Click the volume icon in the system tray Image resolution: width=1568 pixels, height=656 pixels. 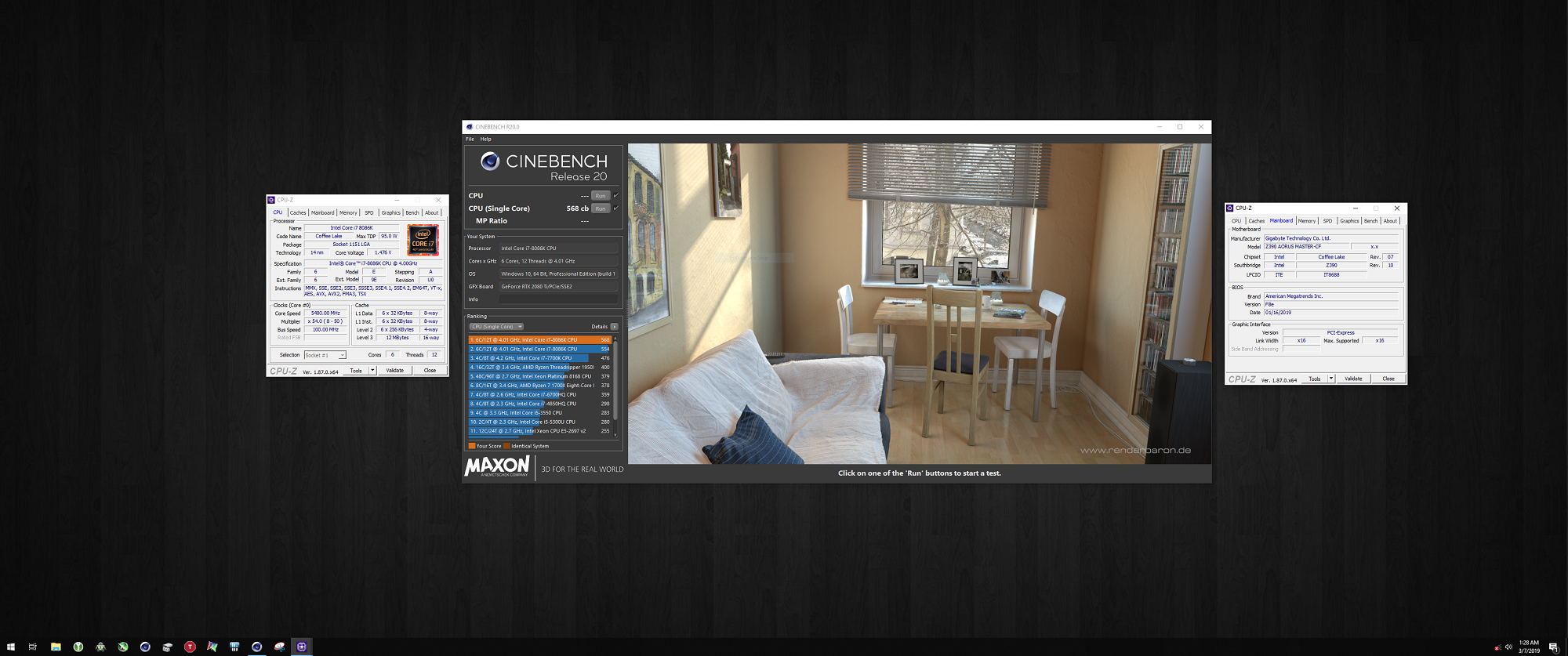coord(1508,647)
